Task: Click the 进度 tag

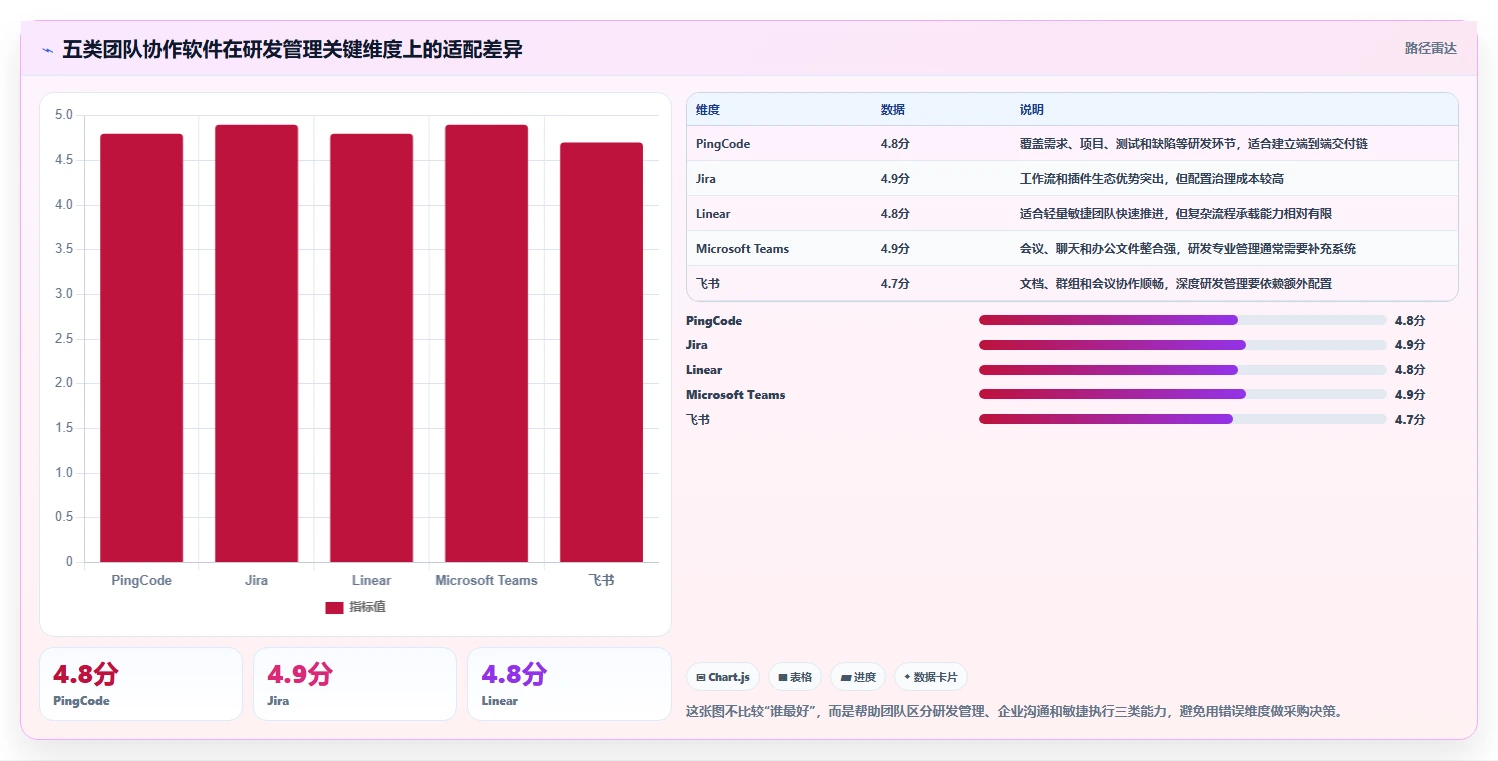Action: click(x=858, y=677)
